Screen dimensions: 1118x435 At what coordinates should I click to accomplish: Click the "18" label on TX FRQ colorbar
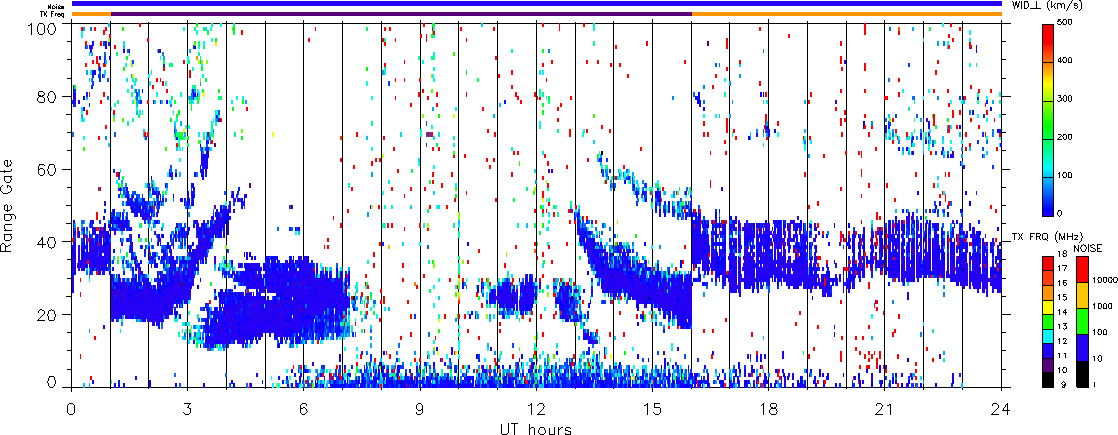1062,254
